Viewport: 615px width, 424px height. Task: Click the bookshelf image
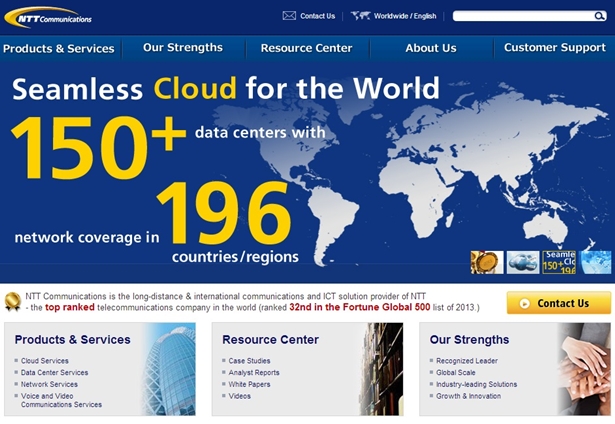381,369
